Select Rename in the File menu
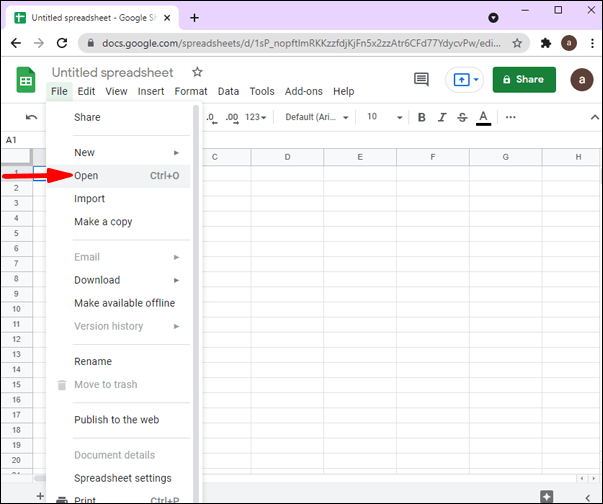 pos(119,362)
